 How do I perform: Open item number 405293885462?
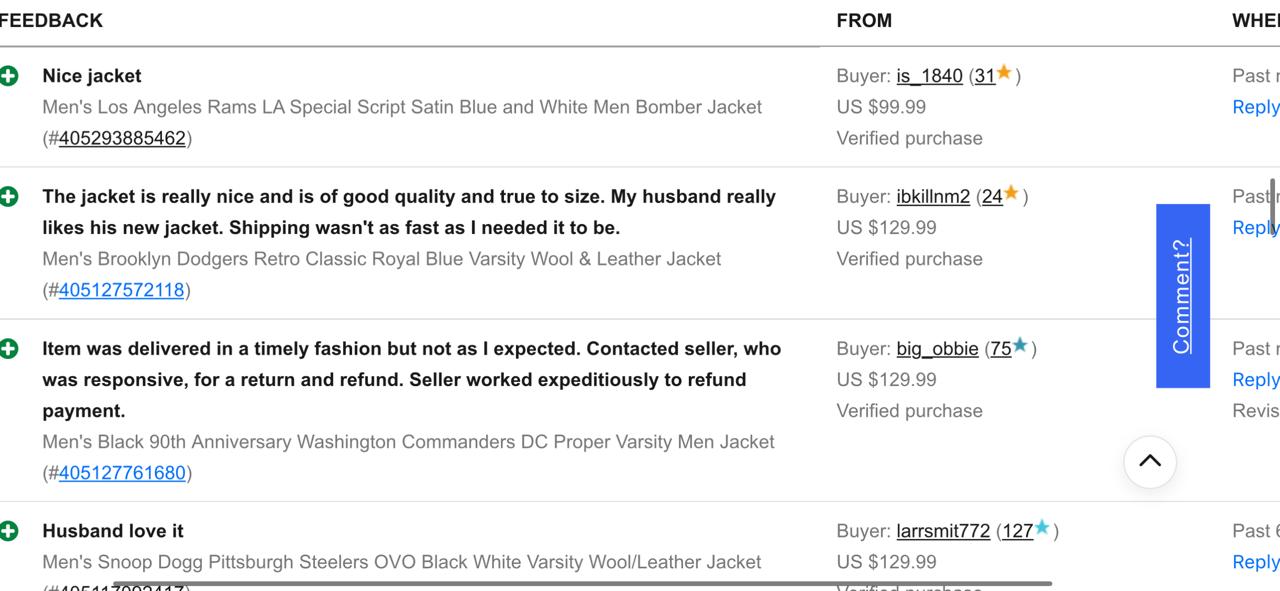(122, 138)
